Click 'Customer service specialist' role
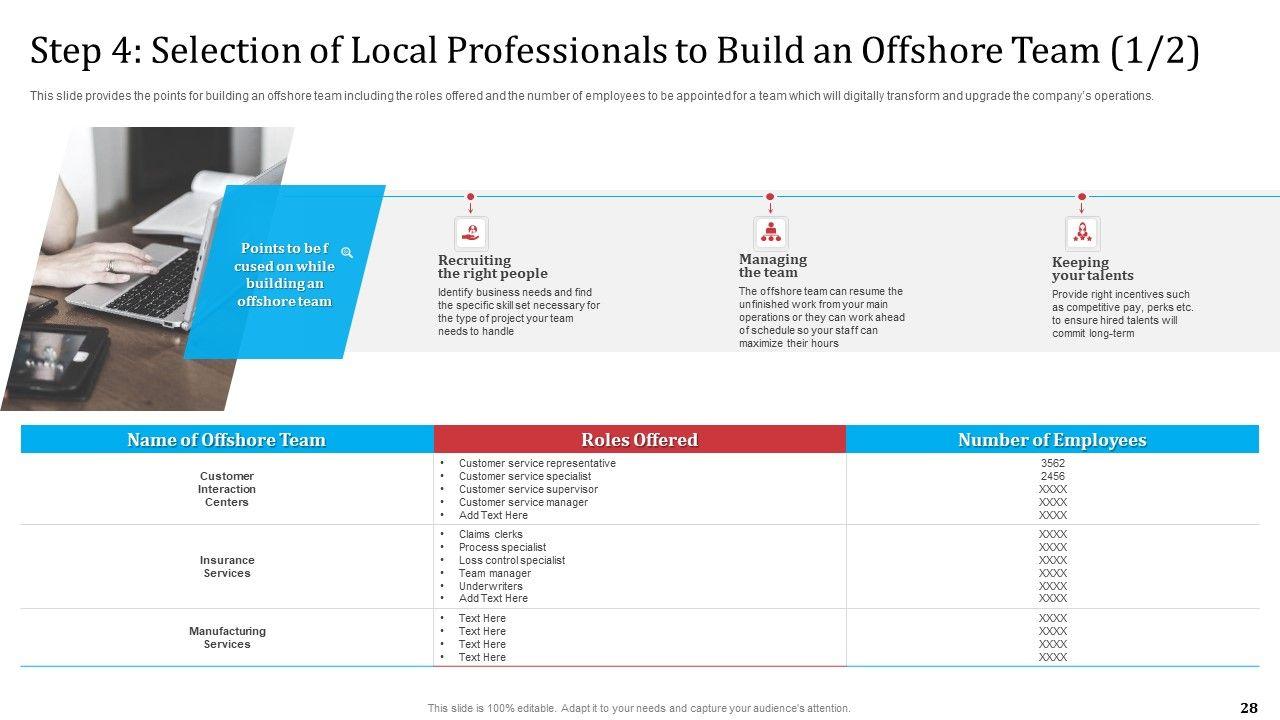 tap(525, 477)
